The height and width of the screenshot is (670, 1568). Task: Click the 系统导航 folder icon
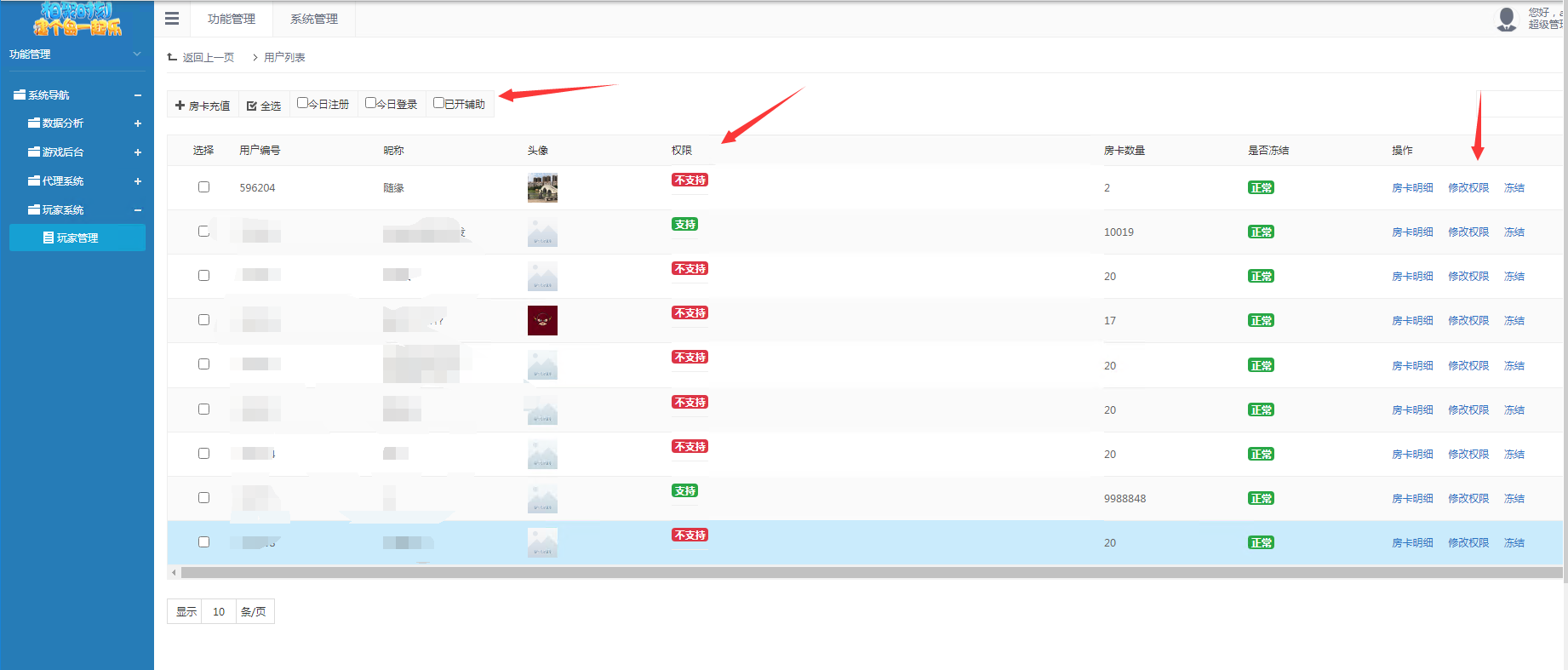tap(20, 94)
